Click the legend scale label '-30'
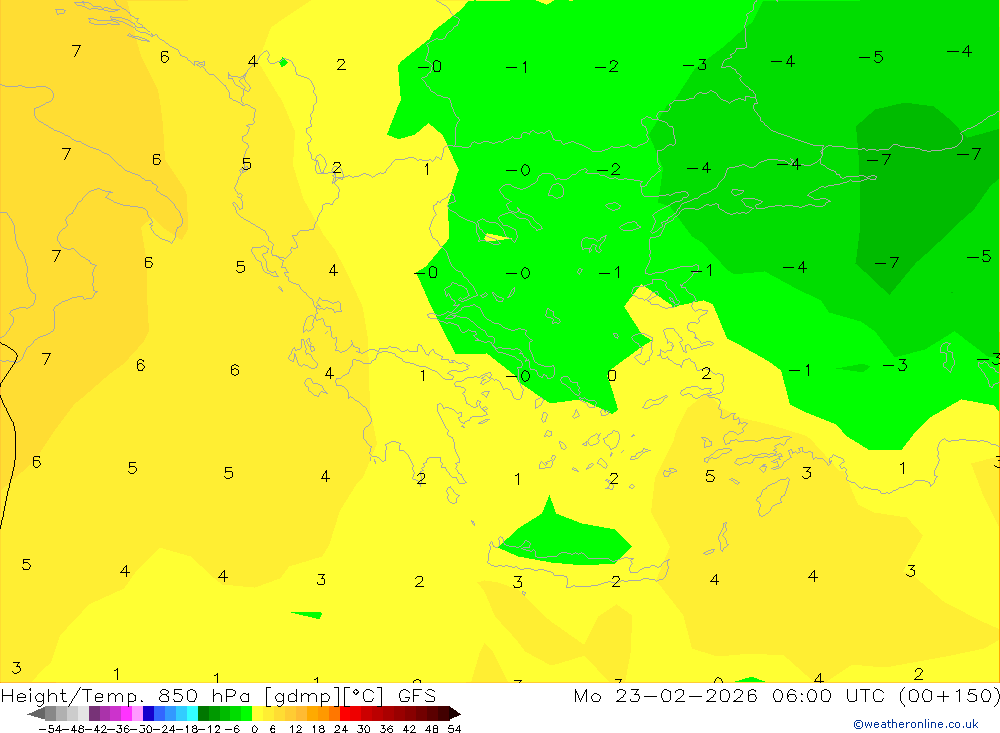The height and width of the screenshot is (733, 1000). coord(142,729)
